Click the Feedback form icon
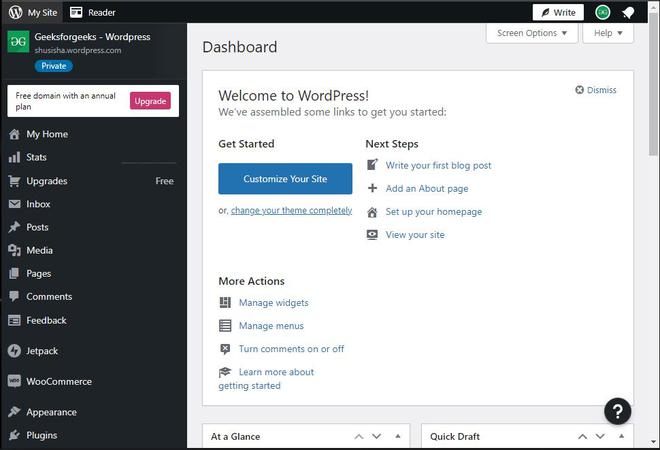660x450 pixels. click(14, 320)
